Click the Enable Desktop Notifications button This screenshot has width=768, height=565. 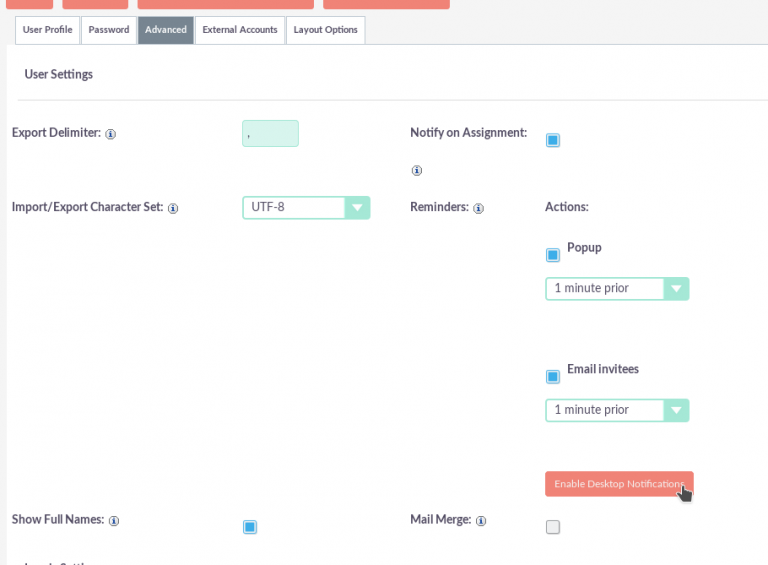(x=619, y=484)
